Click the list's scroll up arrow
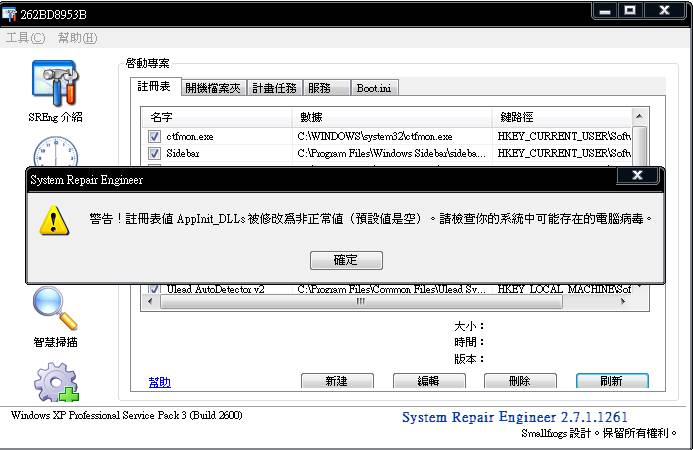This screenshot has height=450, width=693. 639,117
